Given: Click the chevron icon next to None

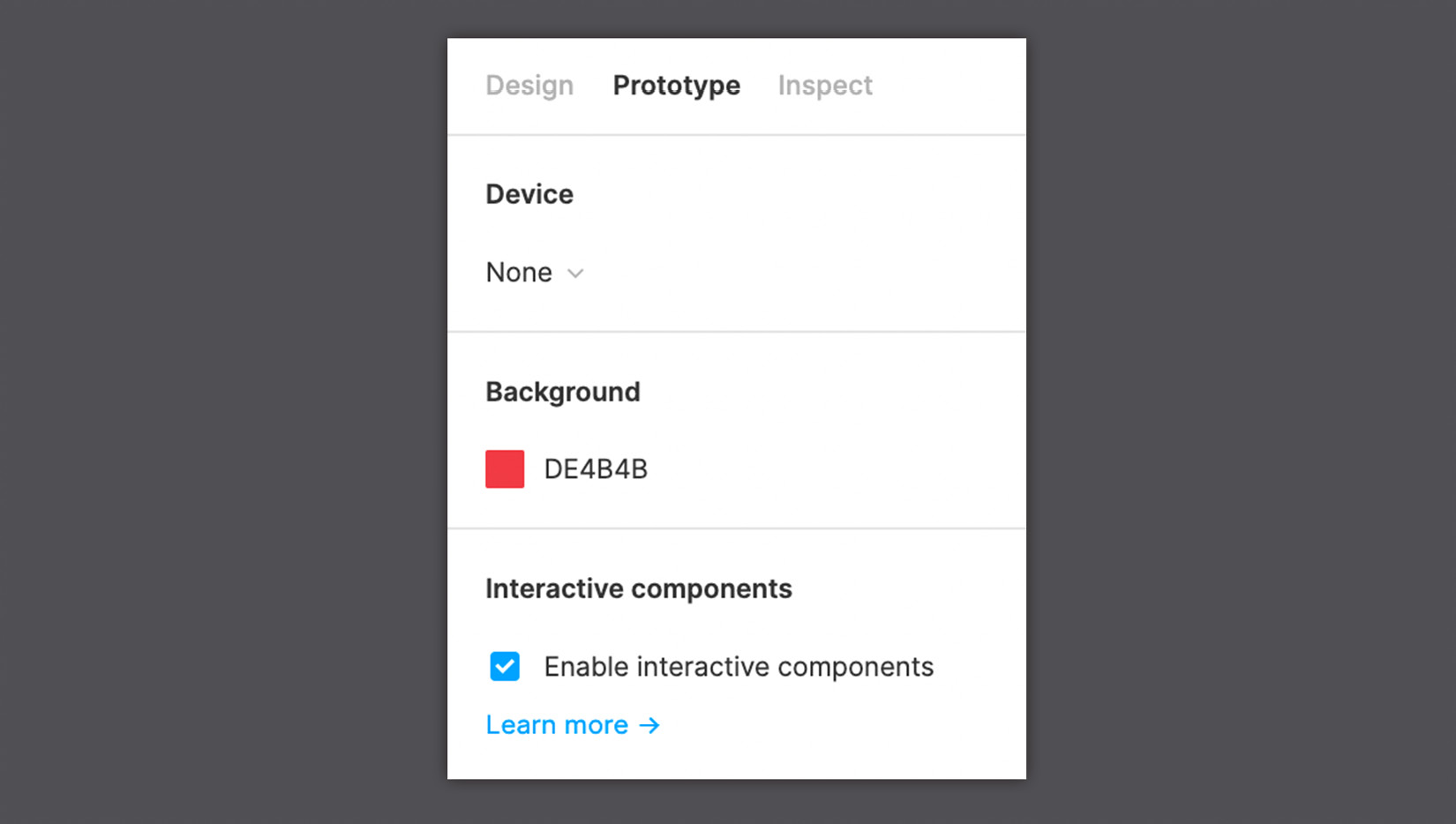Looking at the screenshot, I should pyautogui.click(x=575, y=273).
